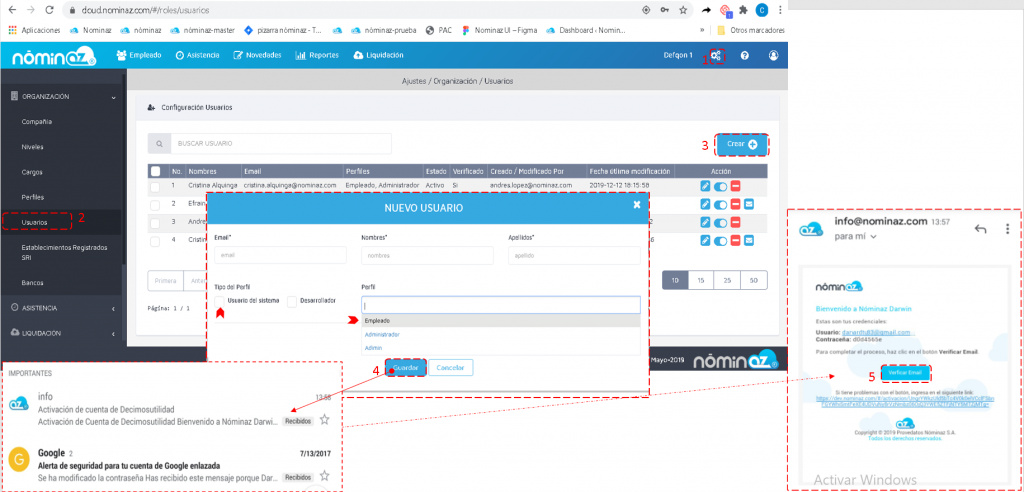Image resolution: width=1024 pixels, height=492 pixels.
Task: Open the password key icon in address bar
Action: pyautogui.click(x=665, y=10)
